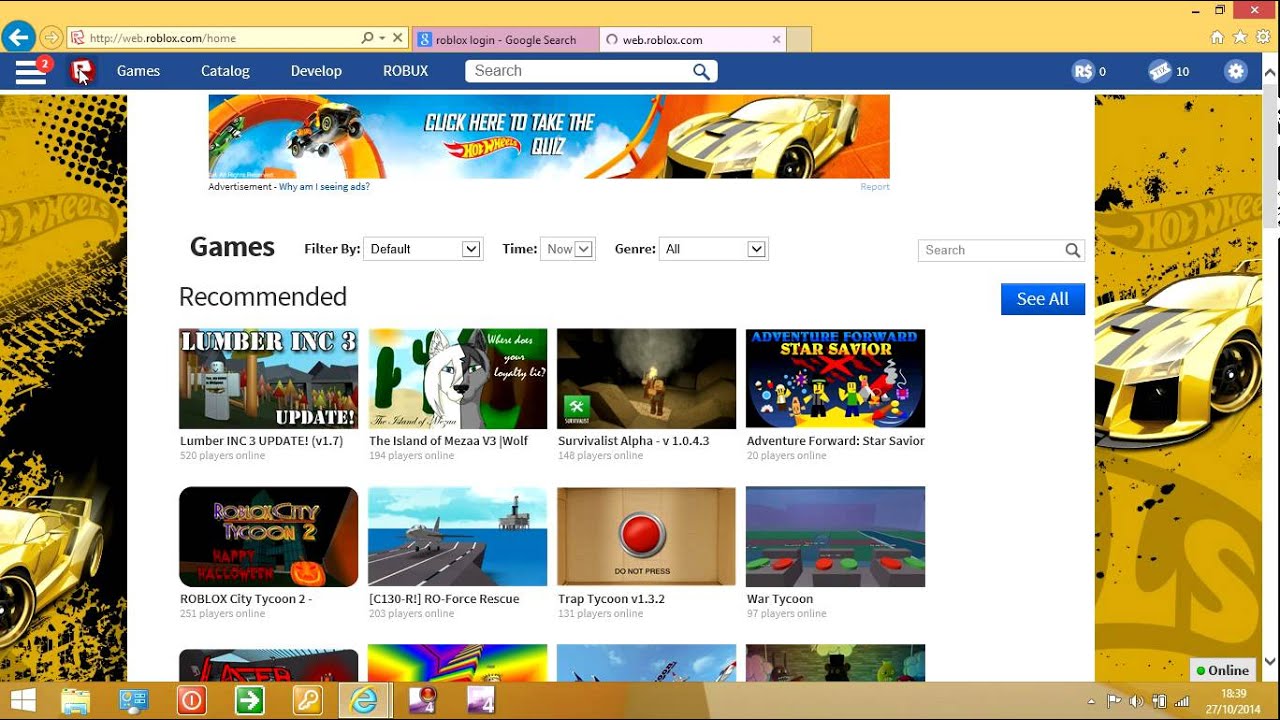Click the '520 players online' text
The height and width of the screenshot is (720, 1280).
(x=222, y=456)
